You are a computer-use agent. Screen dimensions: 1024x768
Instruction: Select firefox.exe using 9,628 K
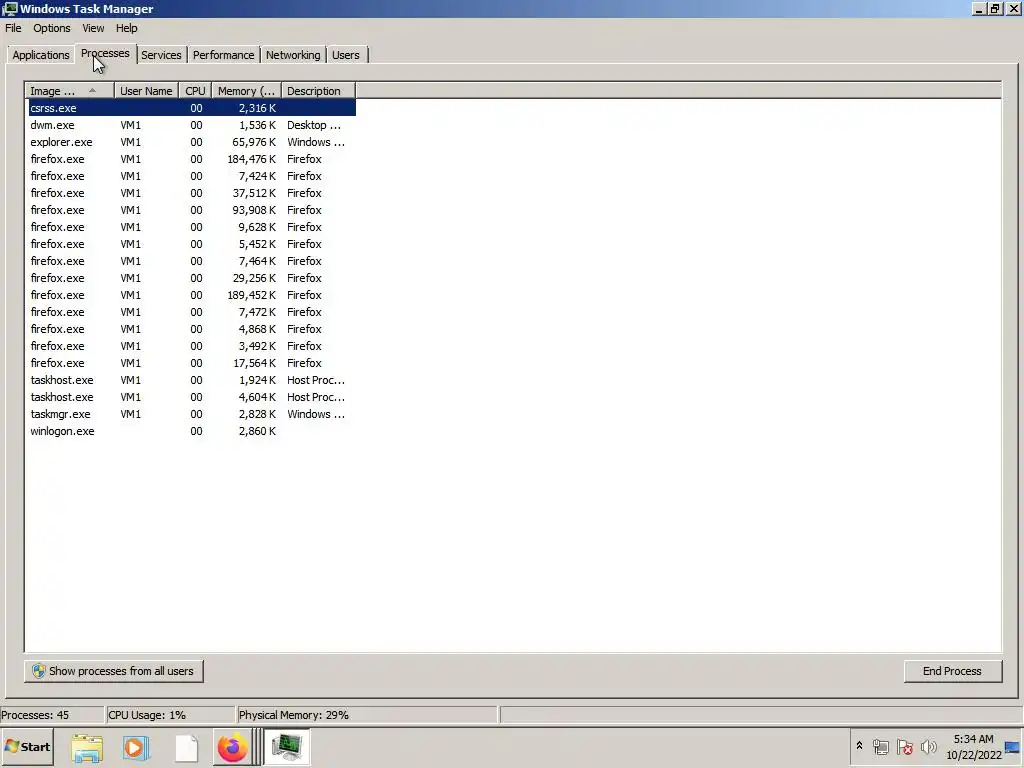point(190,227)
